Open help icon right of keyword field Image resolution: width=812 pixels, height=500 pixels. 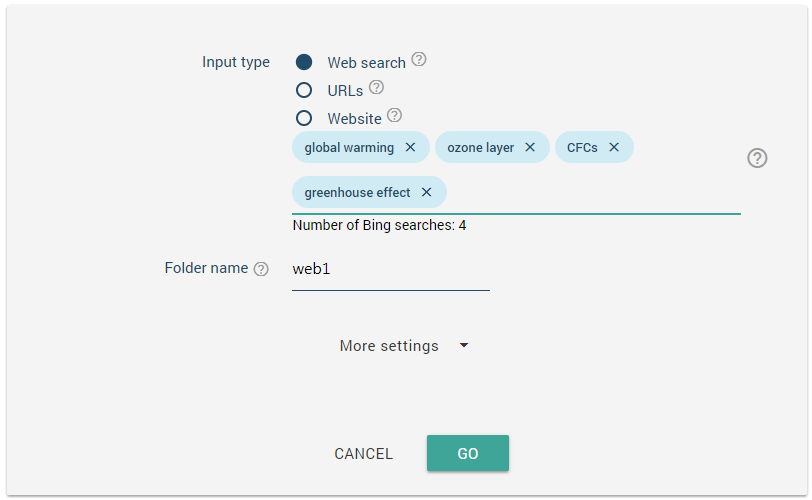click(757, 158)
